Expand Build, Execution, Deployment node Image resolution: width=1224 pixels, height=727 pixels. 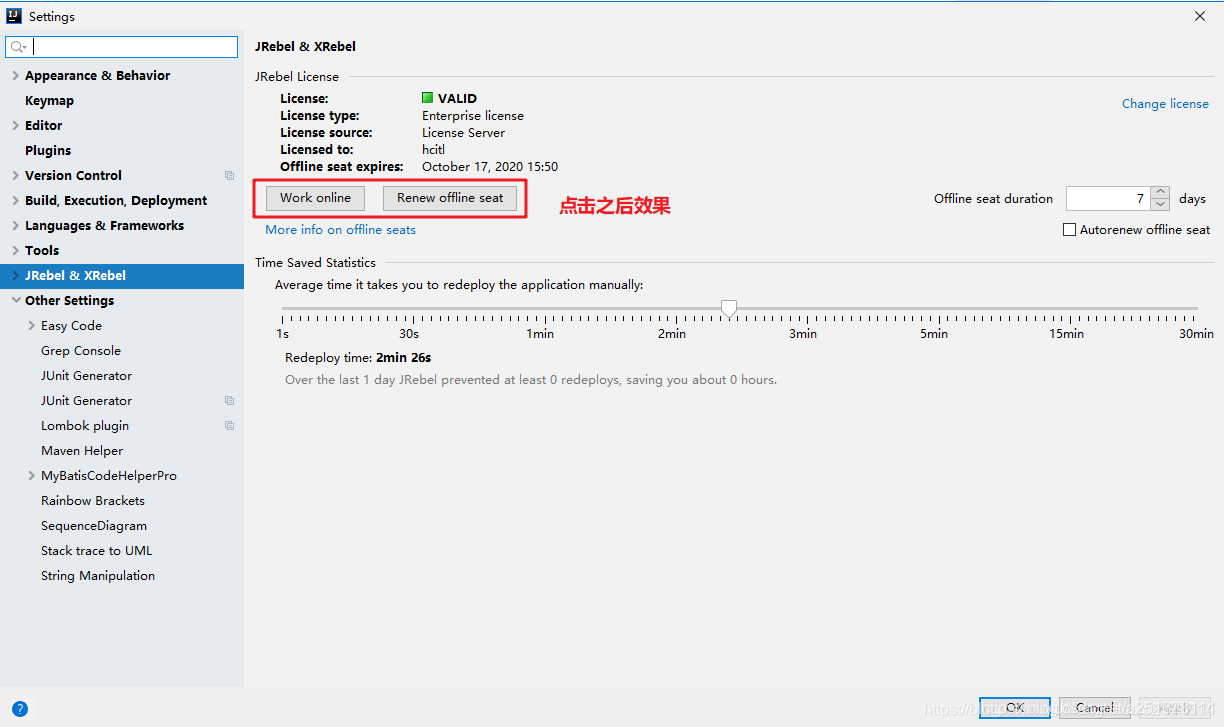(x=15, y=201)
